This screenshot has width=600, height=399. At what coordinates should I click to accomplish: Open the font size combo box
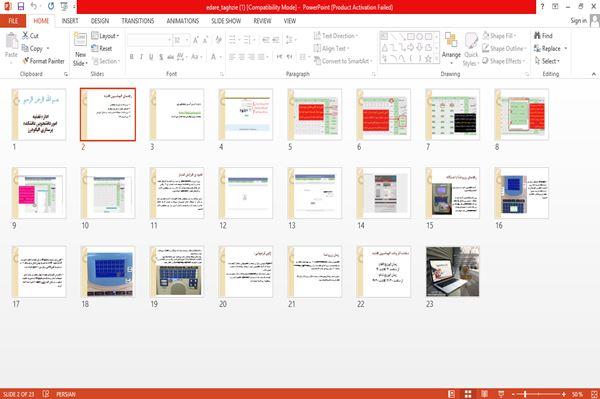[x=181, y=40]
